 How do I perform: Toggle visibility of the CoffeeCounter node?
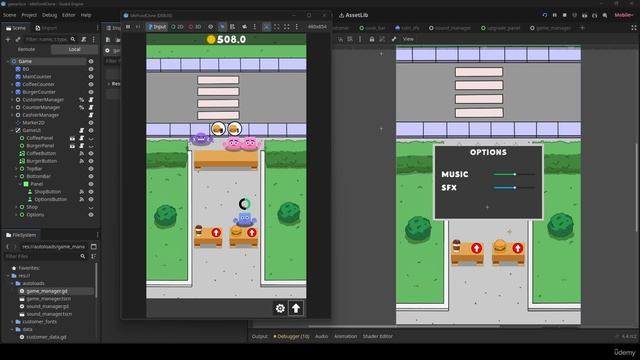coord(91,84)
